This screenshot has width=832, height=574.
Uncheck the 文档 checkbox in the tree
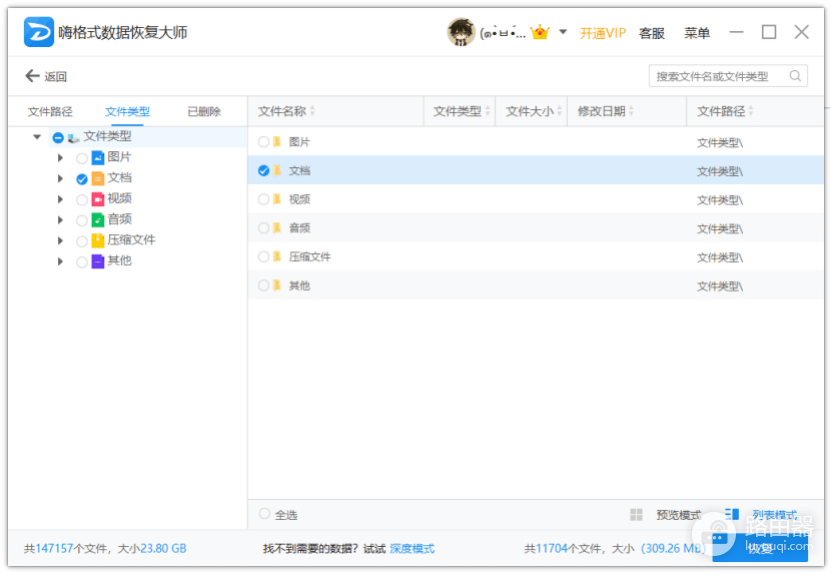(x=82, y=179)
